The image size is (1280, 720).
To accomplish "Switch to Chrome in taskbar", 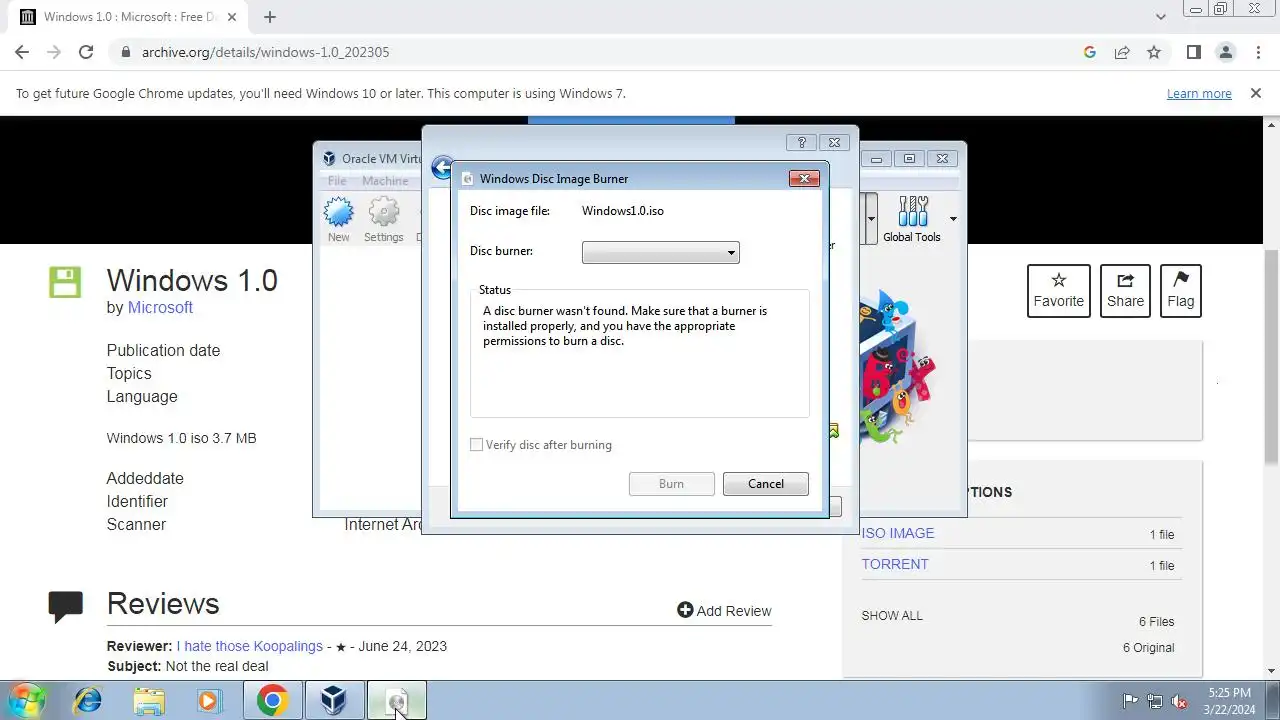I will (x=272, y=701).
